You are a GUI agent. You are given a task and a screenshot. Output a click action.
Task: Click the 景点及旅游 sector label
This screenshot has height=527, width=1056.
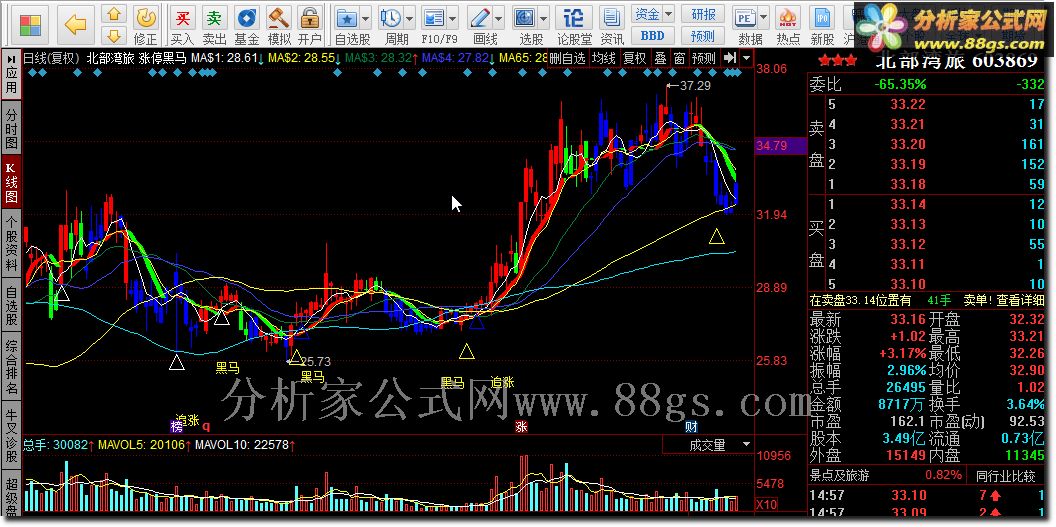click(x=838, y=475)
